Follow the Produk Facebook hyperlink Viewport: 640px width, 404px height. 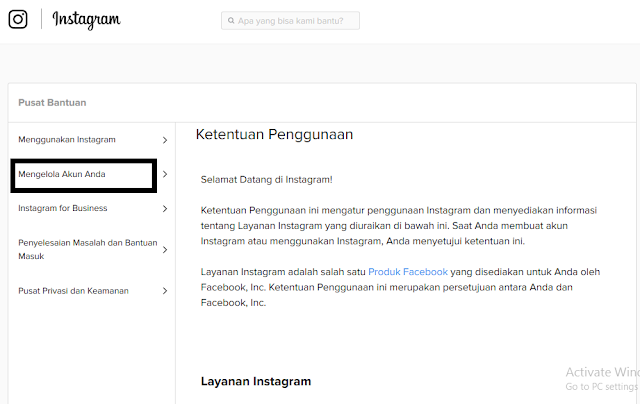tap(408, 272)
